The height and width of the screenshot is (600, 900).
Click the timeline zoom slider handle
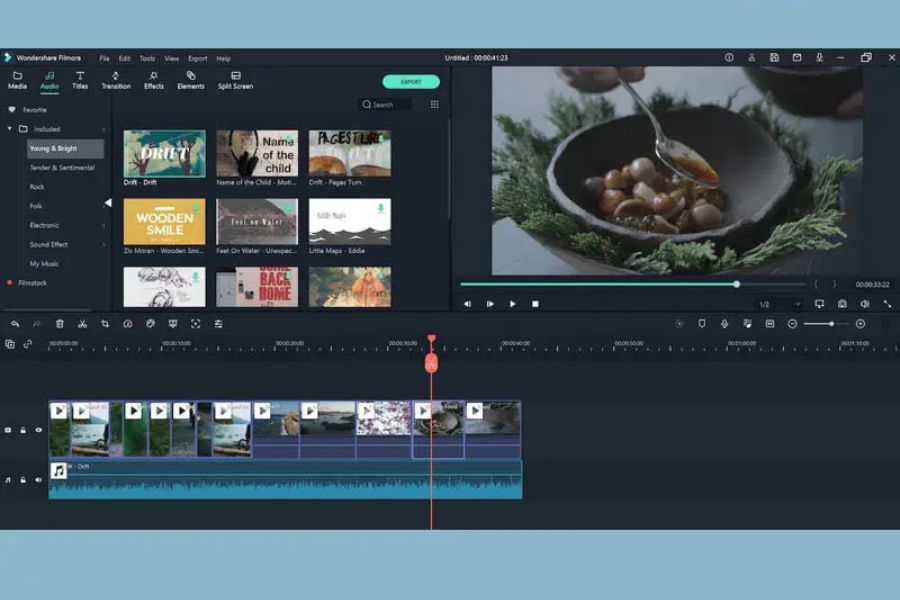(831, 324)
